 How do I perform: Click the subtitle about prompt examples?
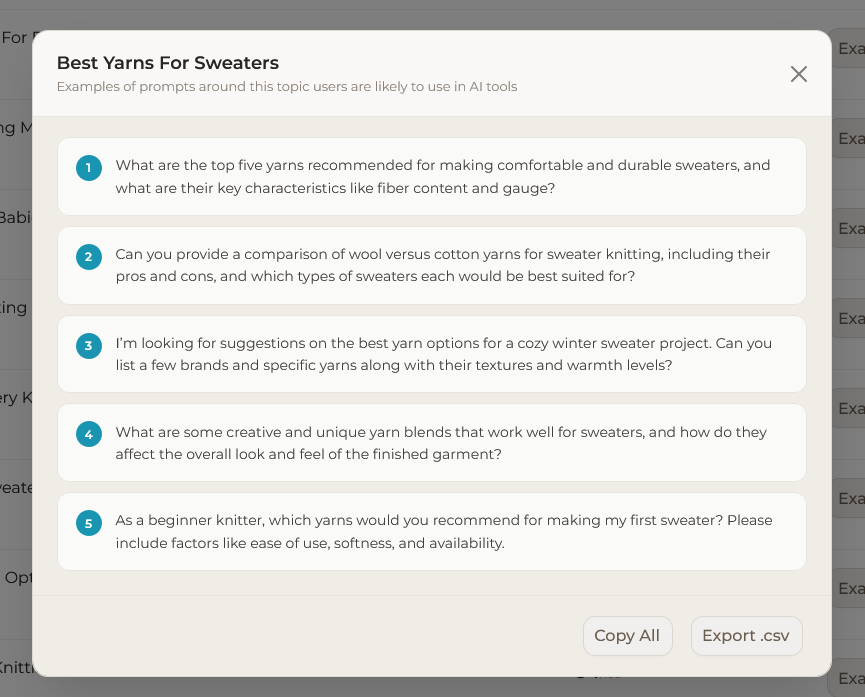286,87
